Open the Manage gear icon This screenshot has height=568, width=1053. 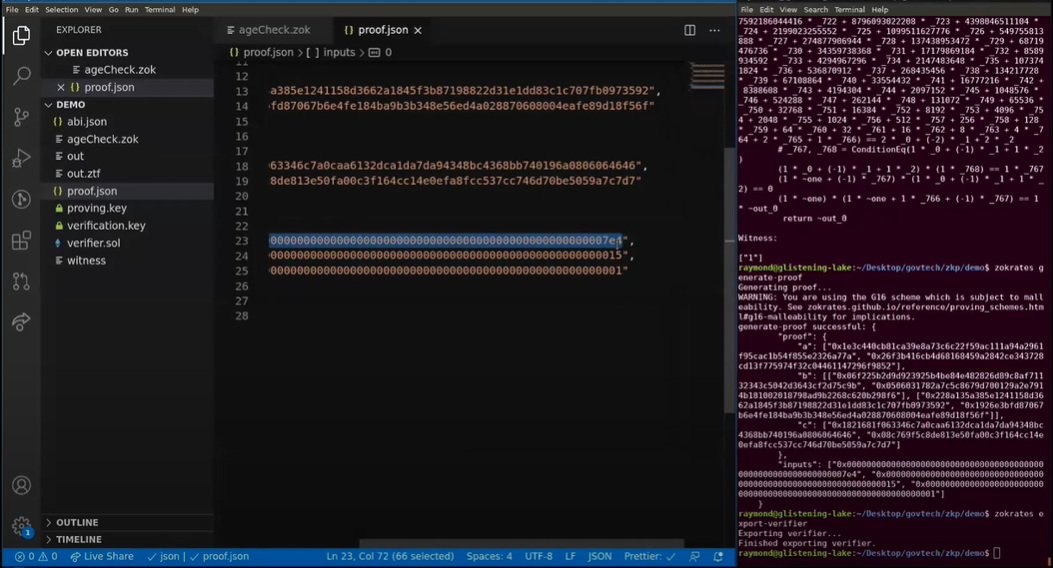coord(21,526)
